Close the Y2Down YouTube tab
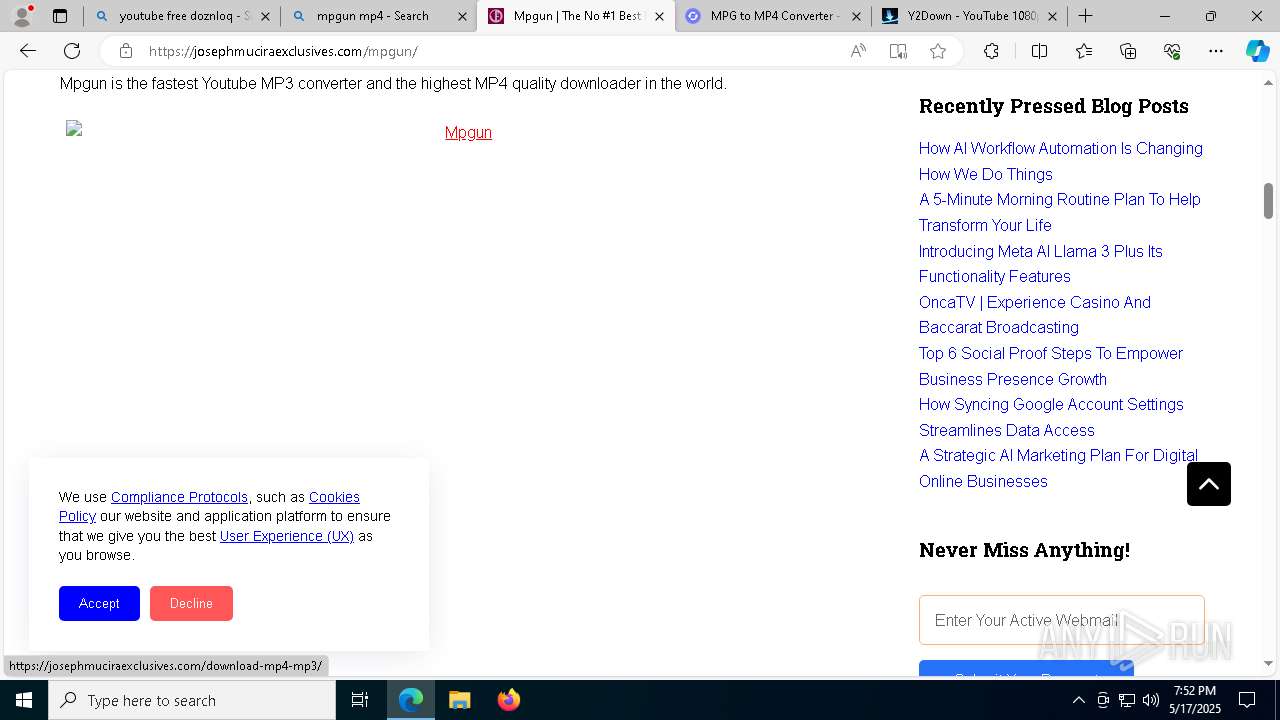The height and width of the screenshot is (720, 1280). (x=1052, y=16)
